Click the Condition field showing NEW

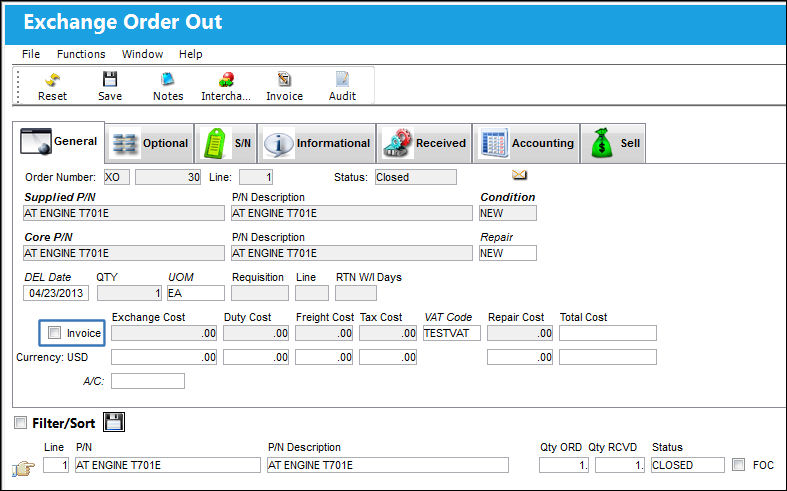pyautogui.click(x=508, y=213)
